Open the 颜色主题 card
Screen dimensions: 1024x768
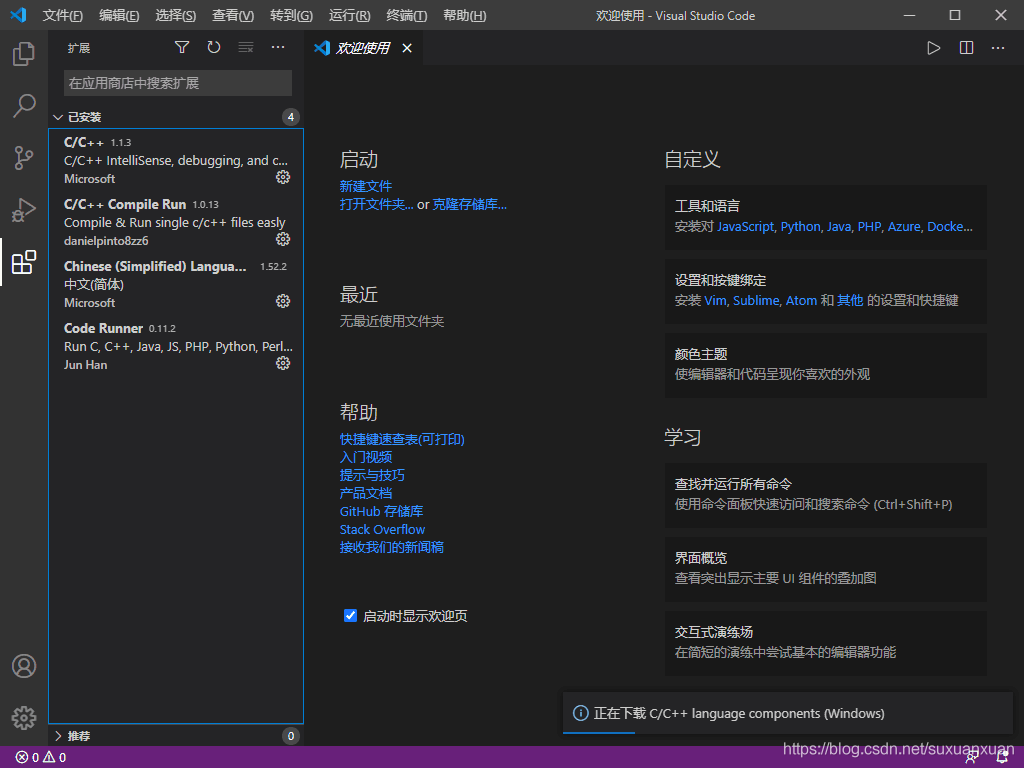click(825, 365)
